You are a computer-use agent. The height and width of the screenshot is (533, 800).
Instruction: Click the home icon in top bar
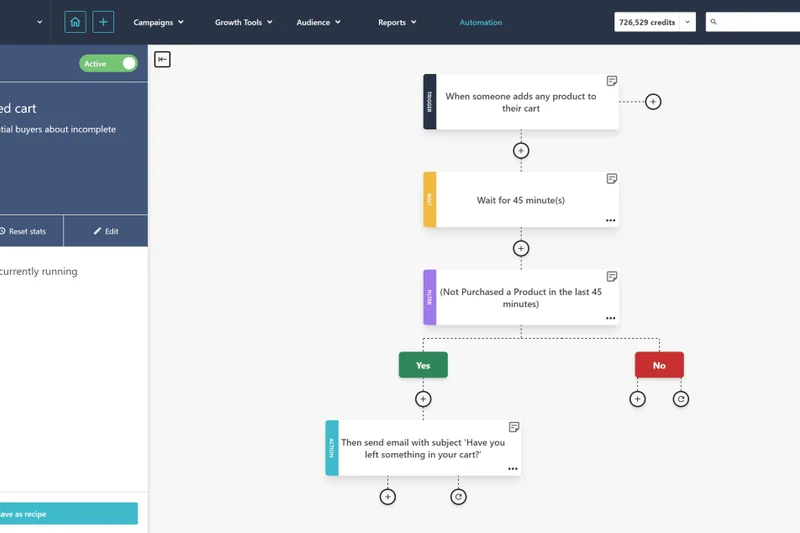point(75,22)
